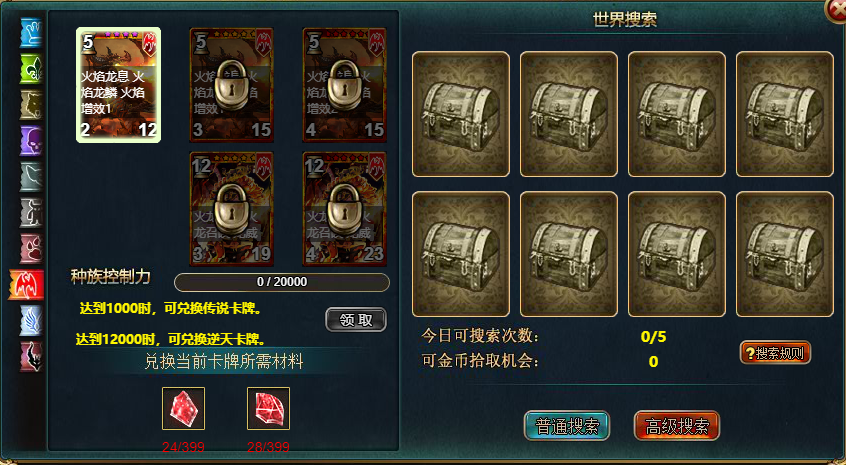Open the 搜索规则 search rules help
Screen dimensions: 846x465
tap(775, 353)
